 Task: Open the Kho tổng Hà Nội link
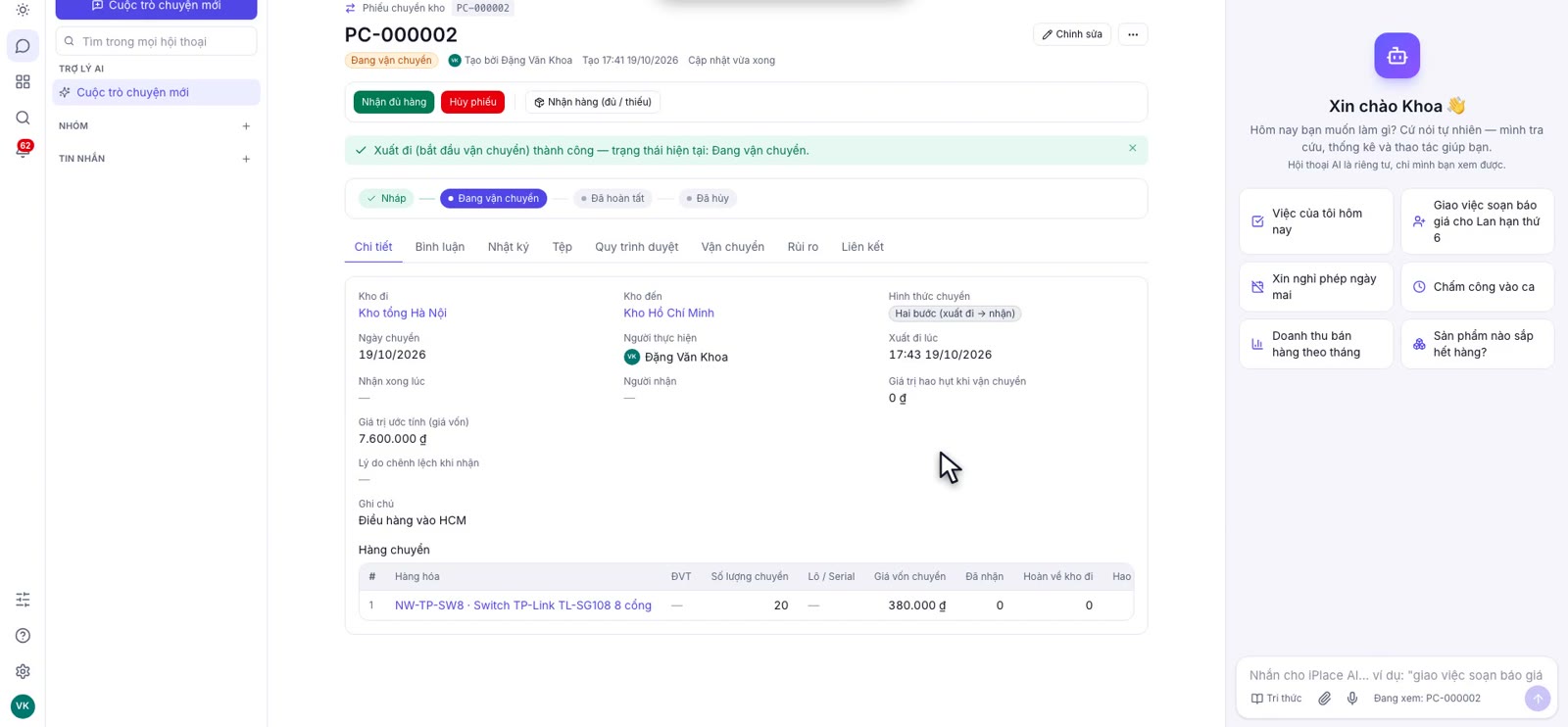click(x=403, y=314)
